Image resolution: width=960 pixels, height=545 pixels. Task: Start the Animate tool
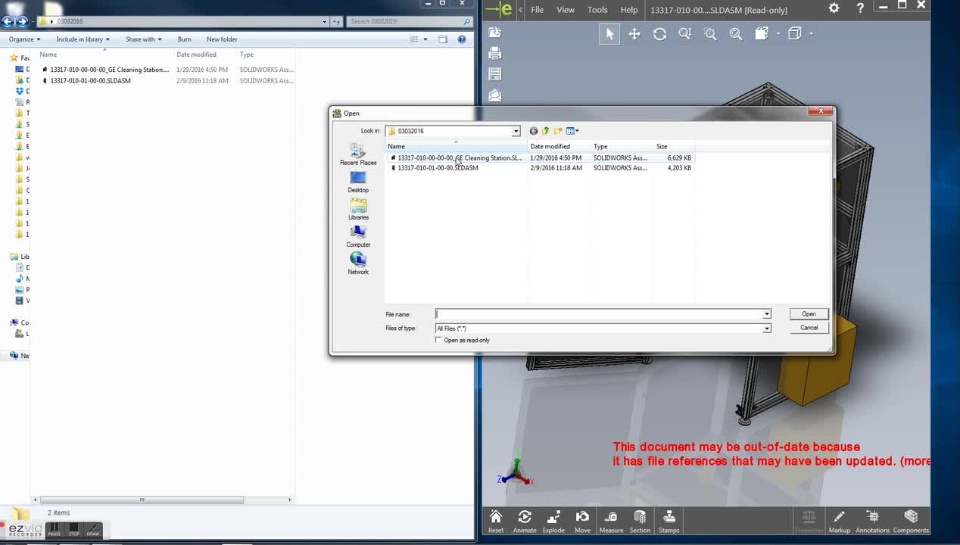524,521
